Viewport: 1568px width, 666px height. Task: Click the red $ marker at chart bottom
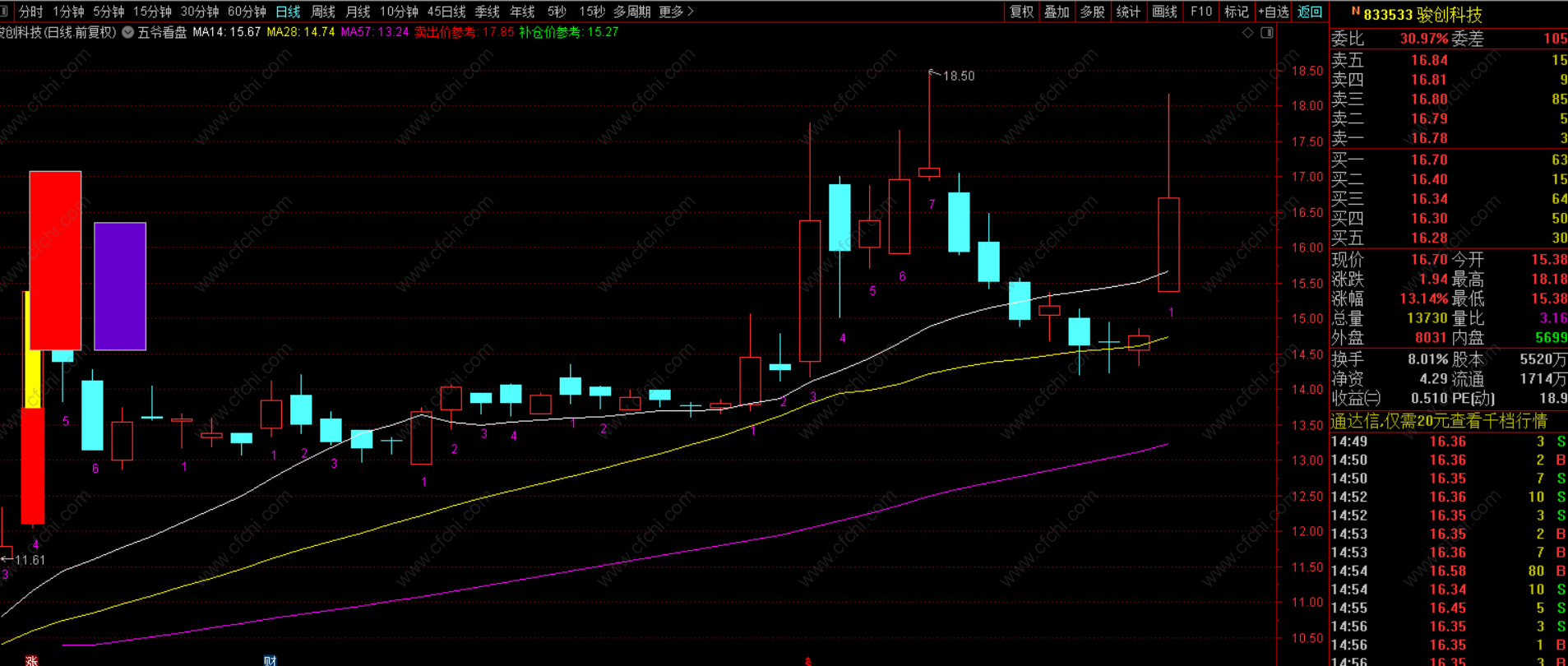pyautogui.click(x=807, y=661)
